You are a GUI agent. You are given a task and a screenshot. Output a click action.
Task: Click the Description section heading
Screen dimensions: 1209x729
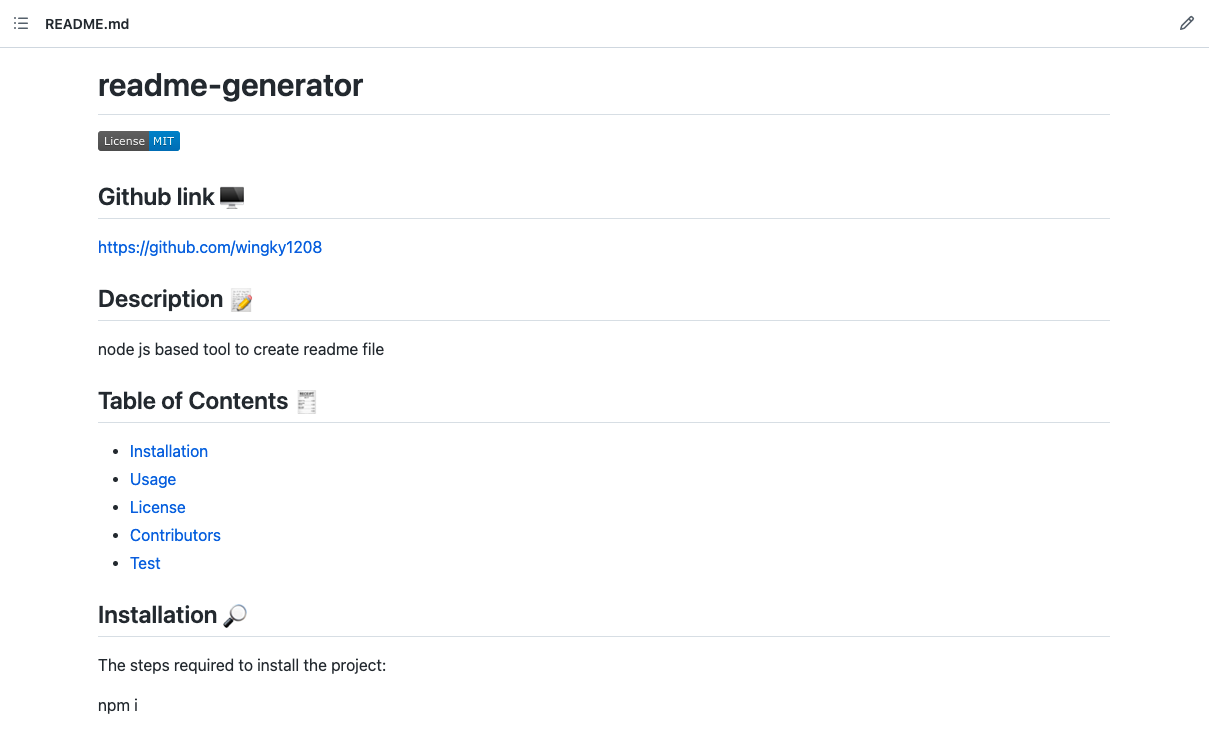pyautogui.click(x=160, y=298)
